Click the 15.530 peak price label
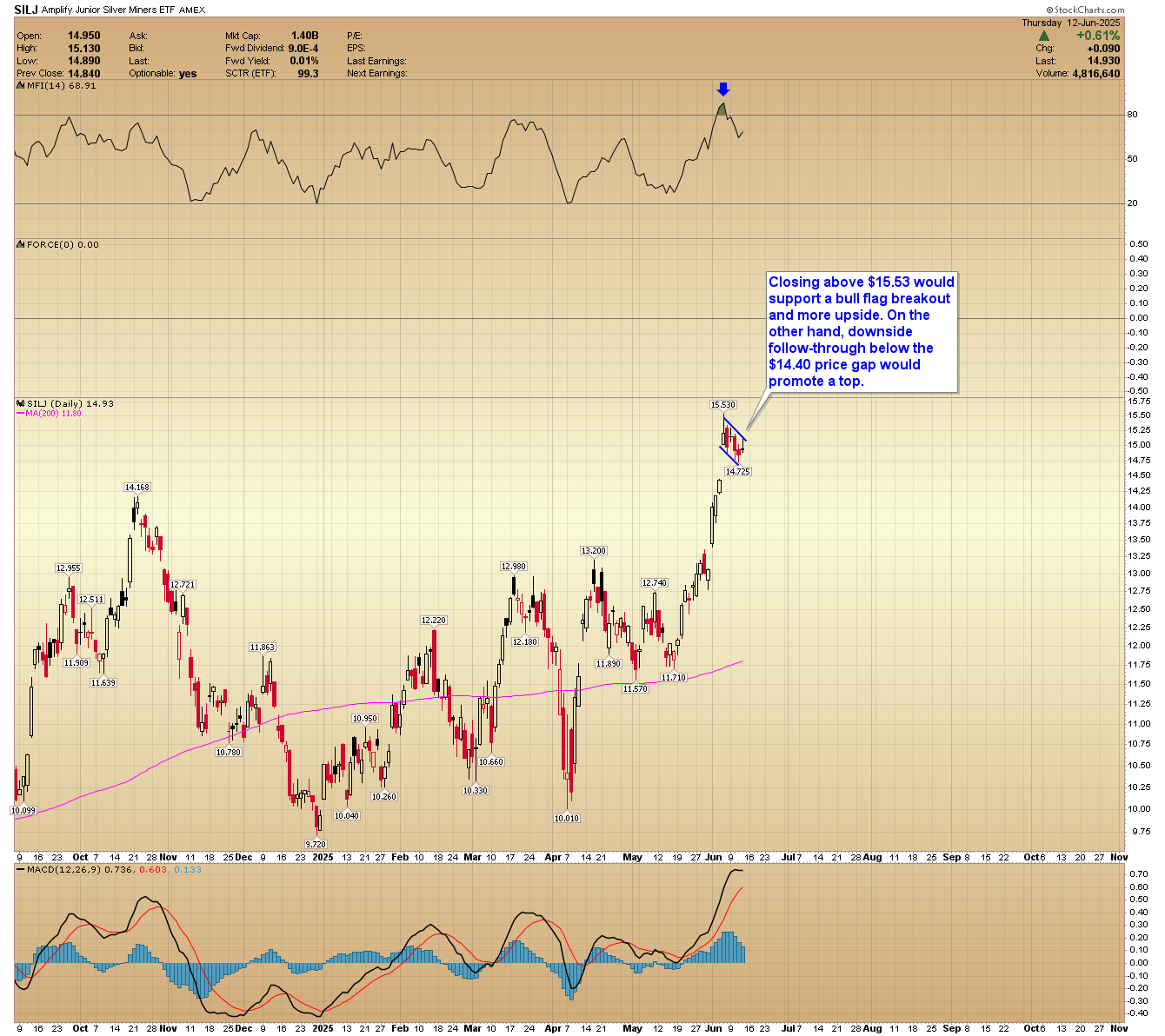1165x1036 pixels. pyautogui.click(x=723, y=405)
